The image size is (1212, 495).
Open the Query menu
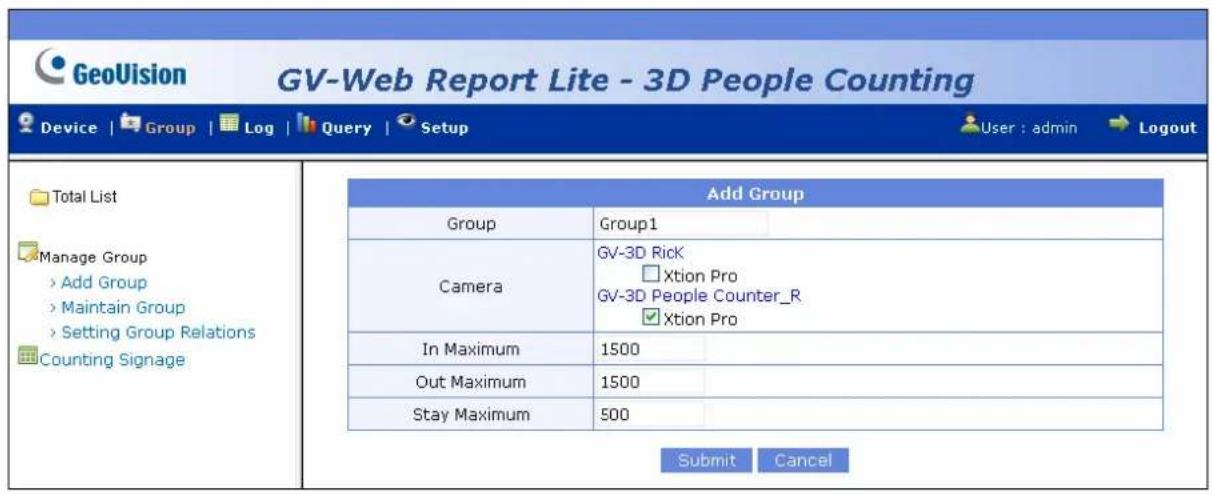[345, 128]
